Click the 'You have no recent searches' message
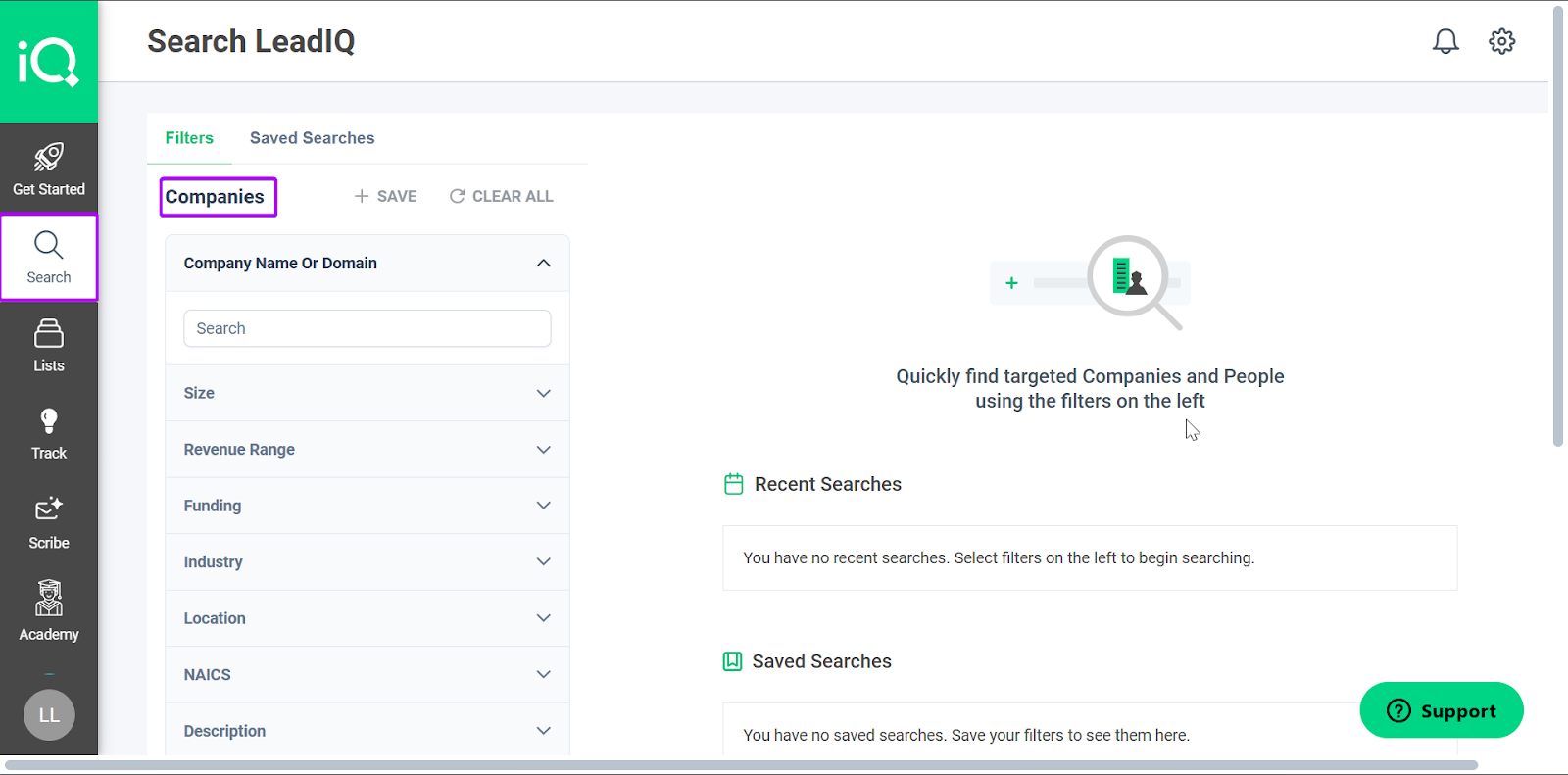This screenshot has height=775, width=1568. pos(999,557)
